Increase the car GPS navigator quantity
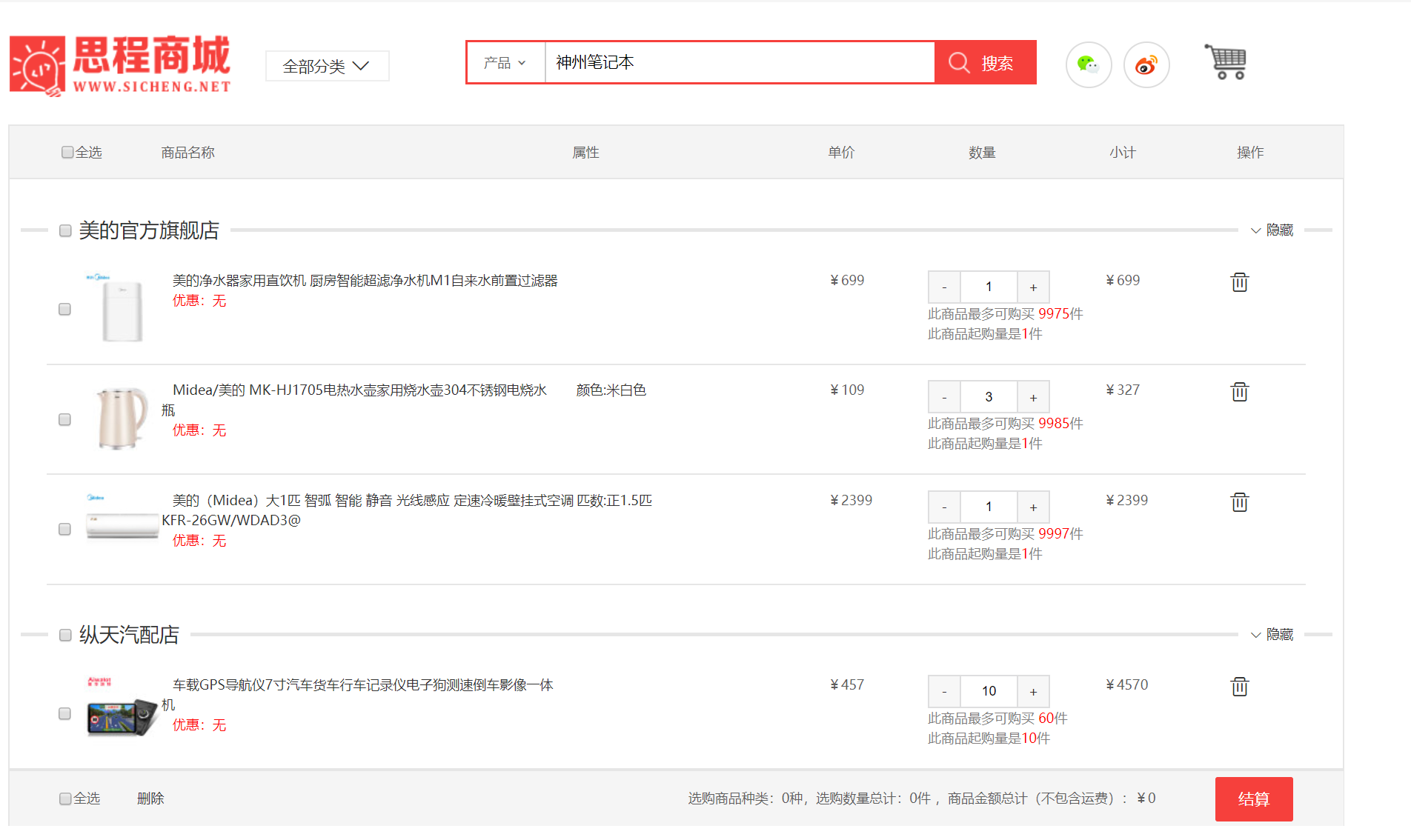Screen dimensions: 1411x840 click(1033, 691)
